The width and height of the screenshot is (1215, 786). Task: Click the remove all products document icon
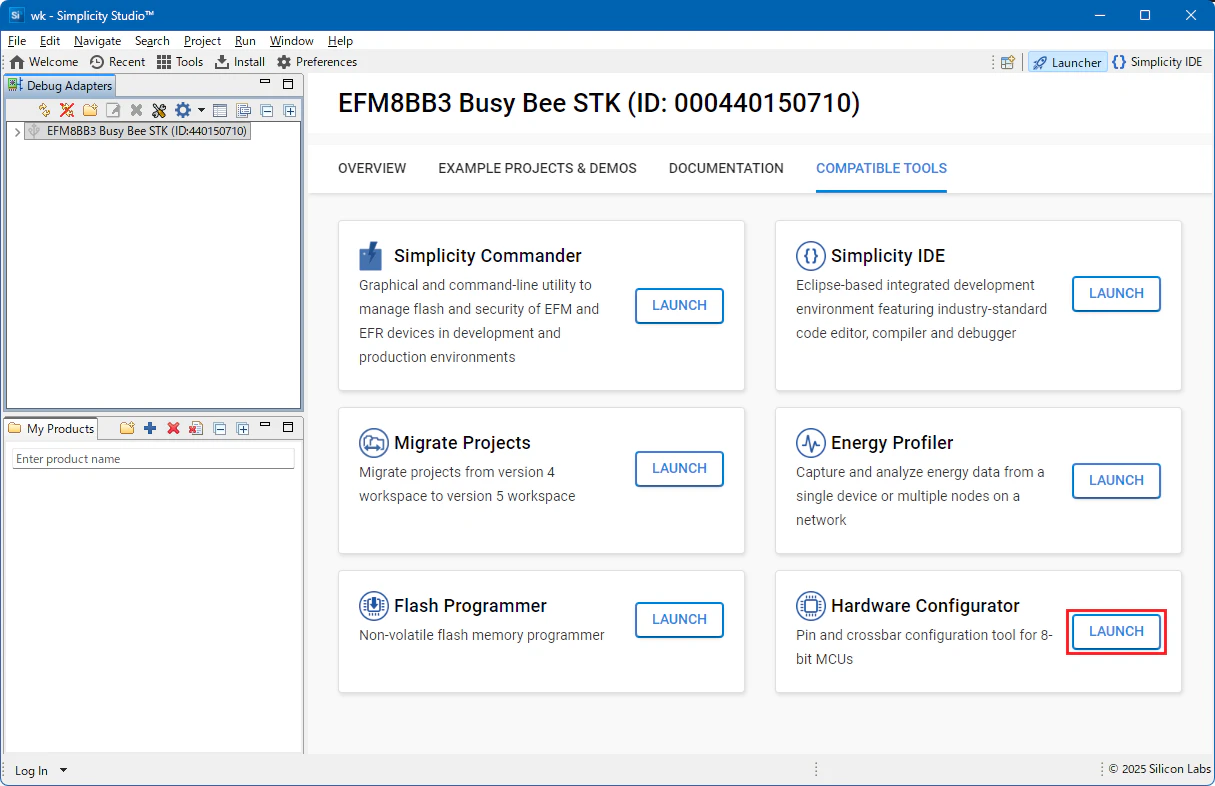[x=196, y=428]
